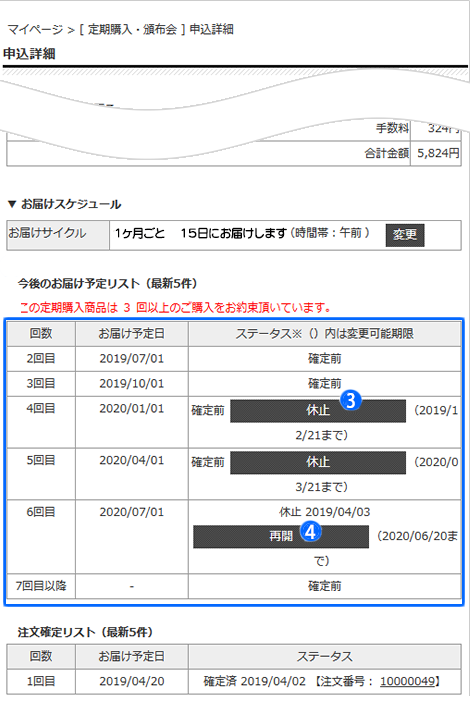Click 確定前 status in 3回目 row
Viewport: 472px width, 702px height.
(x=325, y=384)
